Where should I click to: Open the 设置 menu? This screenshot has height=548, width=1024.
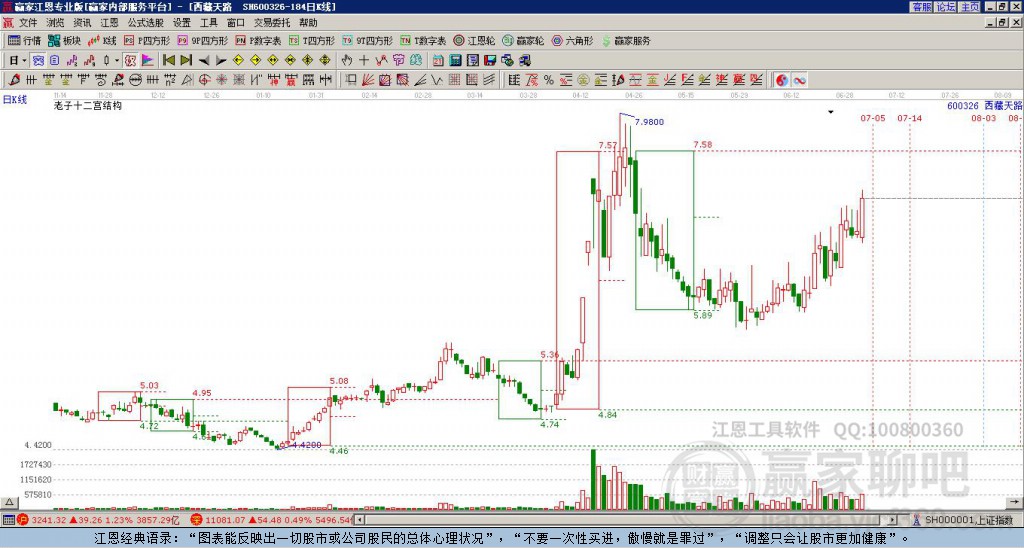click(182, 23)
